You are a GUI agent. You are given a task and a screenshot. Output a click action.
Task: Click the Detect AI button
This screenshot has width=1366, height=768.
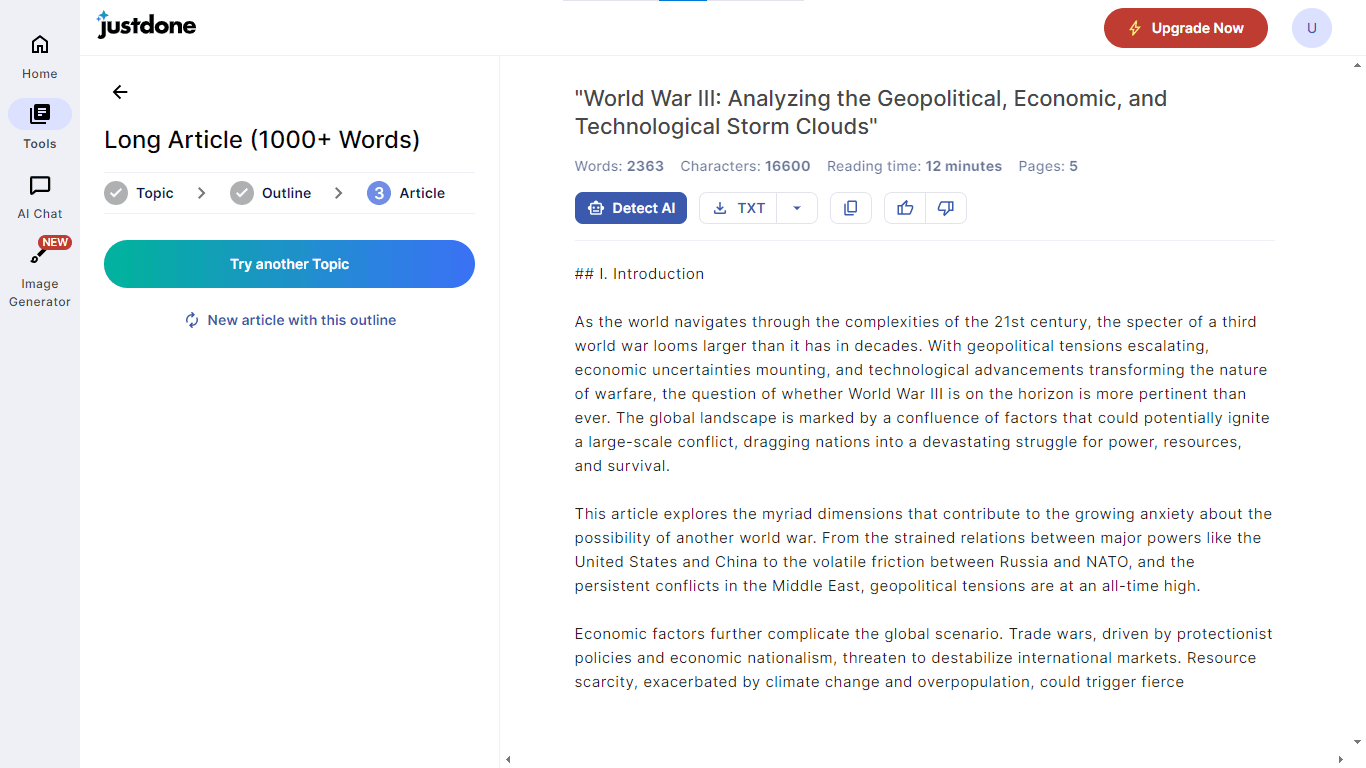coord(631,208)
